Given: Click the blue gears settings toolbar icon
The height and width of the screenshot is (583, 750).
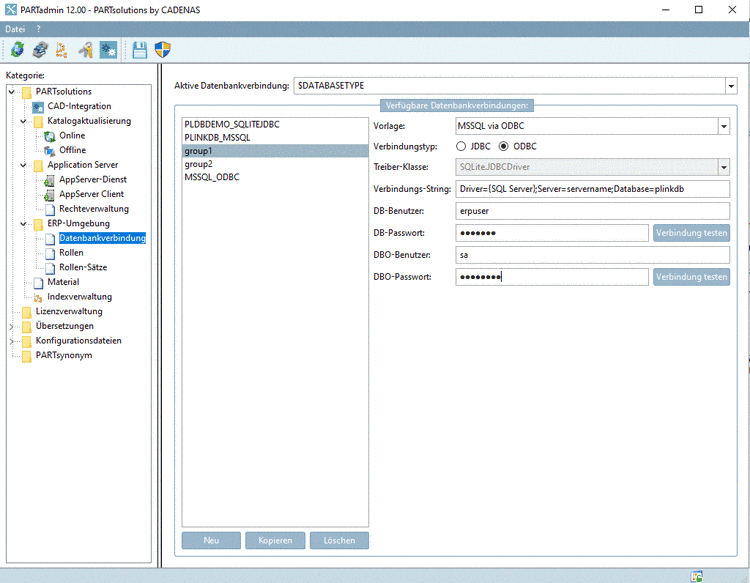Looking at the screenshot, I should (x=108, y=50).
